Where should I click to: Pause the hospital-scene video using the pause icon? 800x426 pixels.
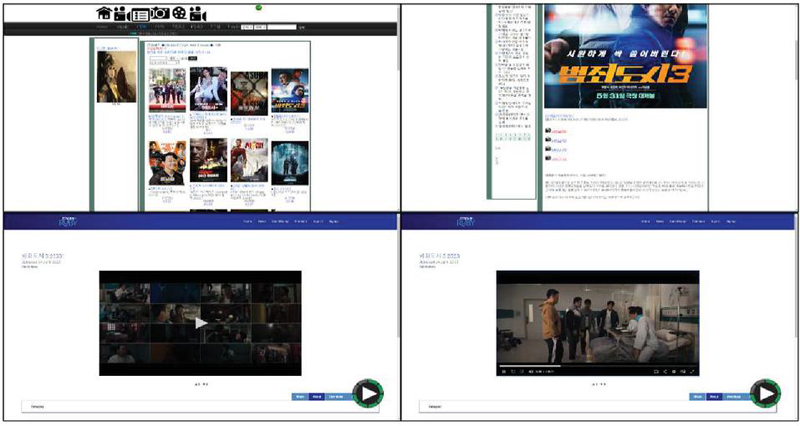pyautogui.click(x=504, y=371)
